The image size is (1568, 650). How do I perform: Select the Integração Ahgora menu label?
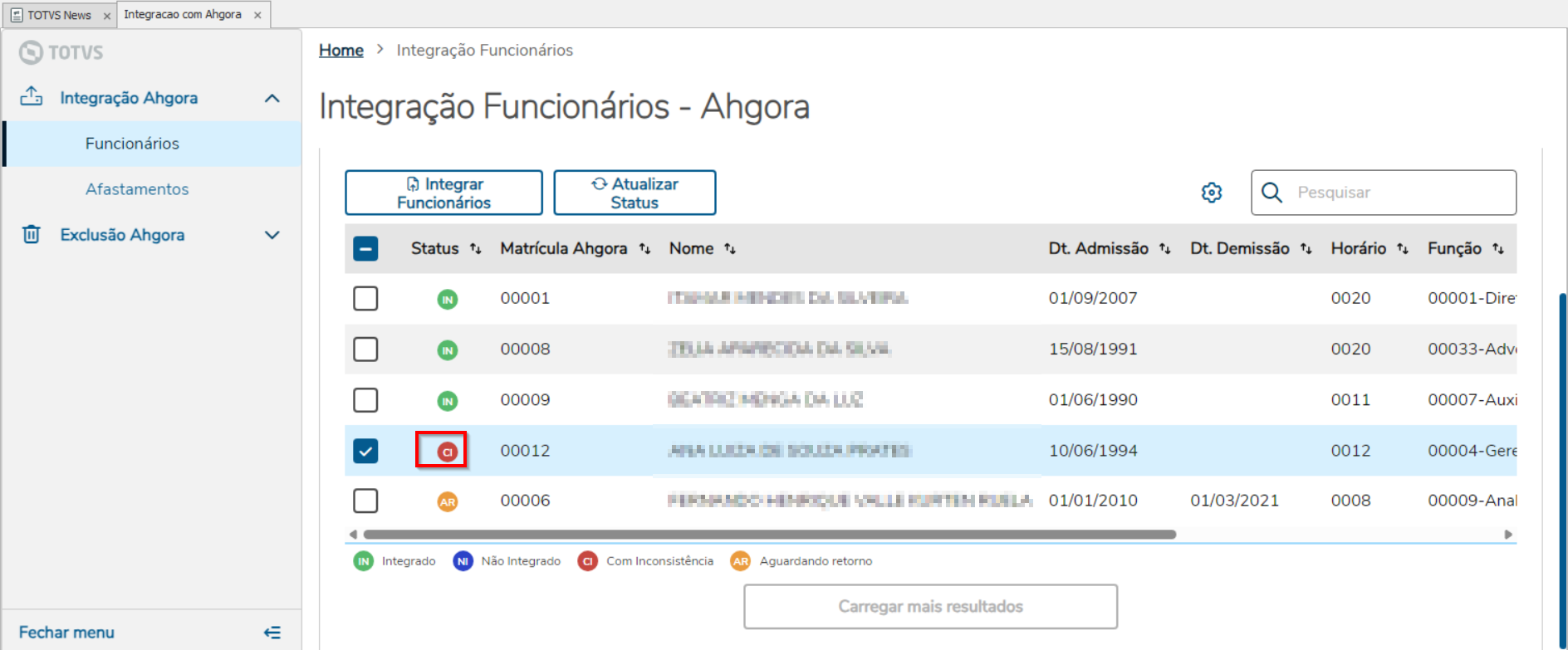coord(129,98)
